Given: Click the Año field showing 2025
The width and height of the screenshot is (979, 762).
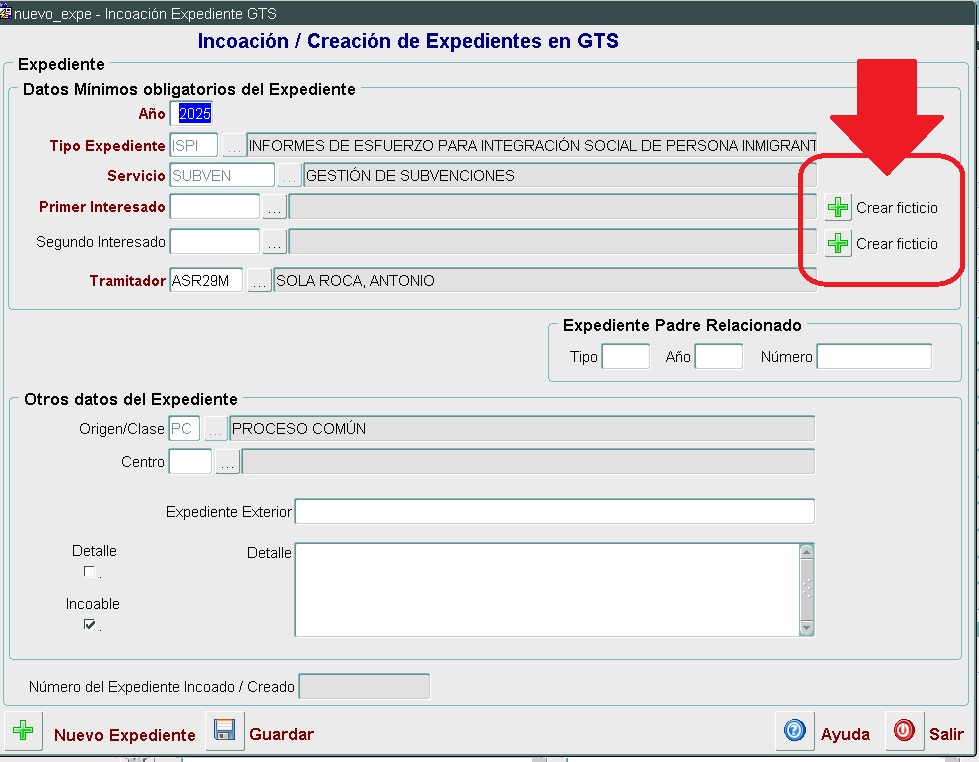Looking at the screenshot, I should point(194,114).
